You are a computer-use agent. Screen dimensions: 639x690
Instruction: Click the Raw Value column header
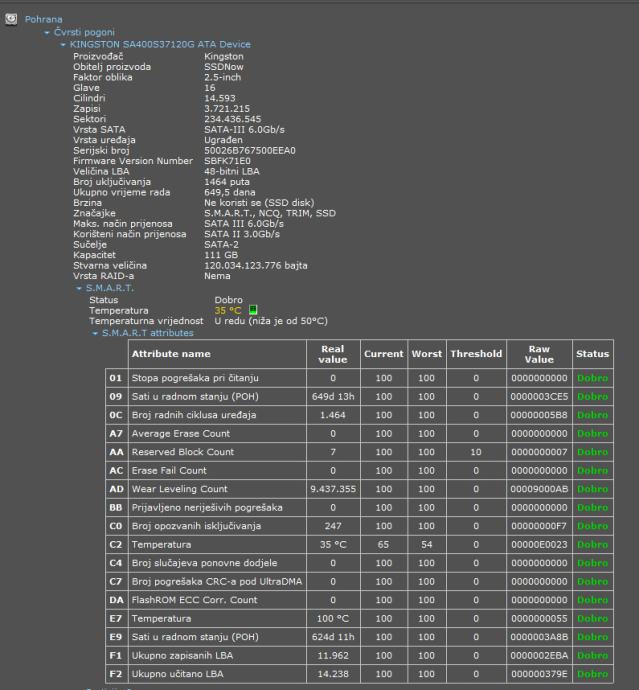click(538, 354)
